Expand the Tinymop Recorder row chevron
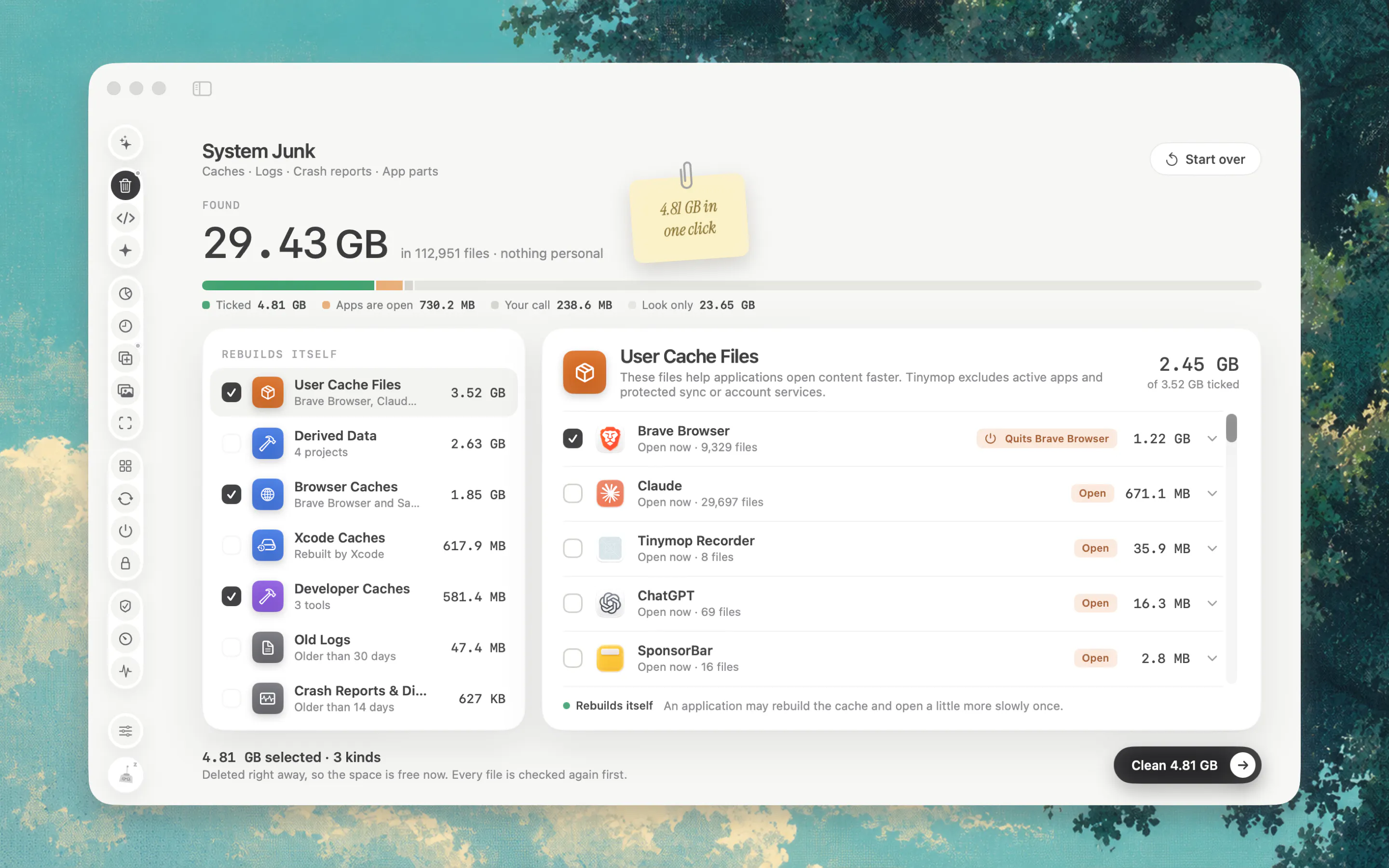1389x868 pixels. (x=1212, y=549)
